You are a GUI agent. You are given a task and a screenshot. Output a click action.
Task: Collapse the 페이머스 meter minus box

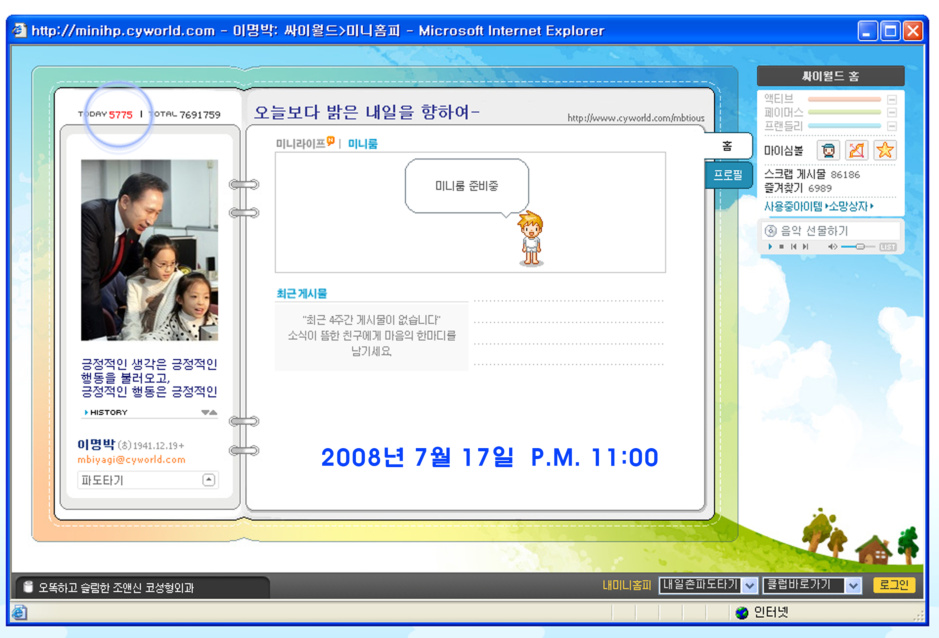coord(892,112)
